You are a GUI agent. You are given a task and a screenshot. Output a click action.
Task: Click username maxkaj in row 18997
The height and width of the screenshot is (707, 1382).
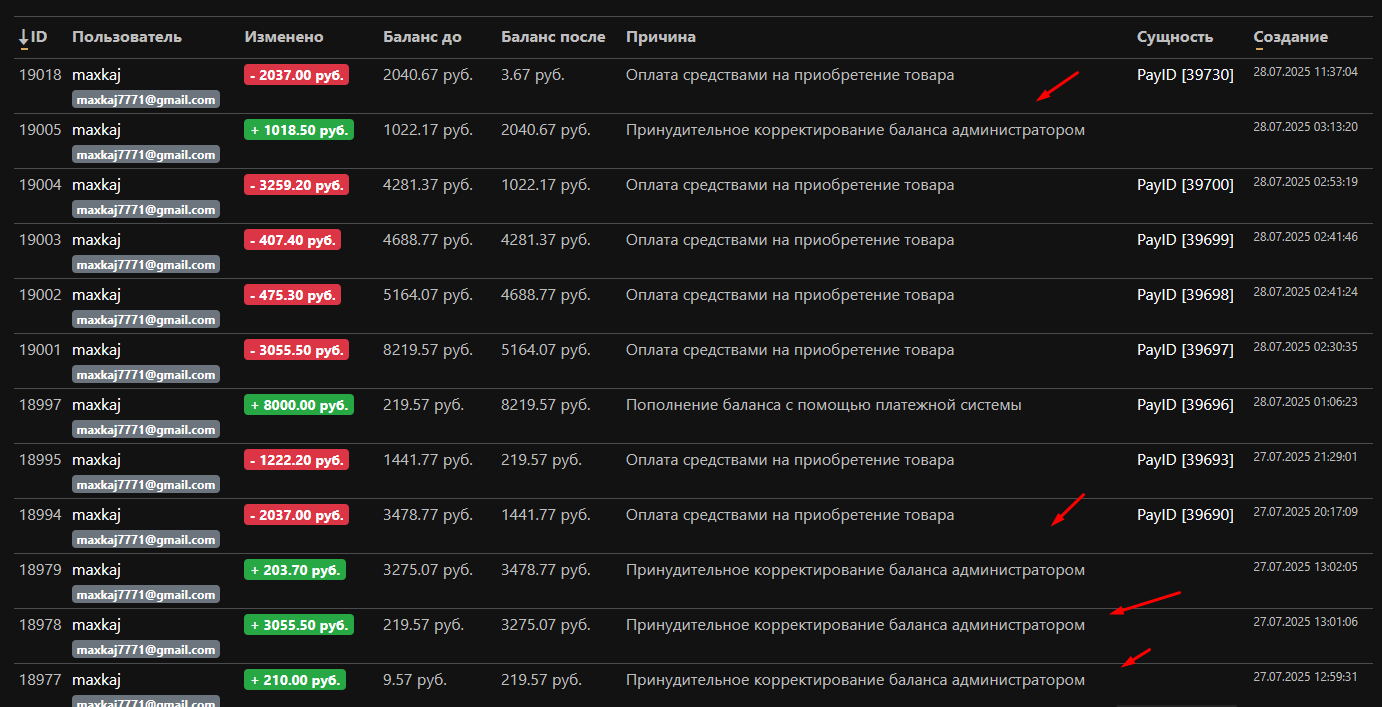[x=96, y=405]
